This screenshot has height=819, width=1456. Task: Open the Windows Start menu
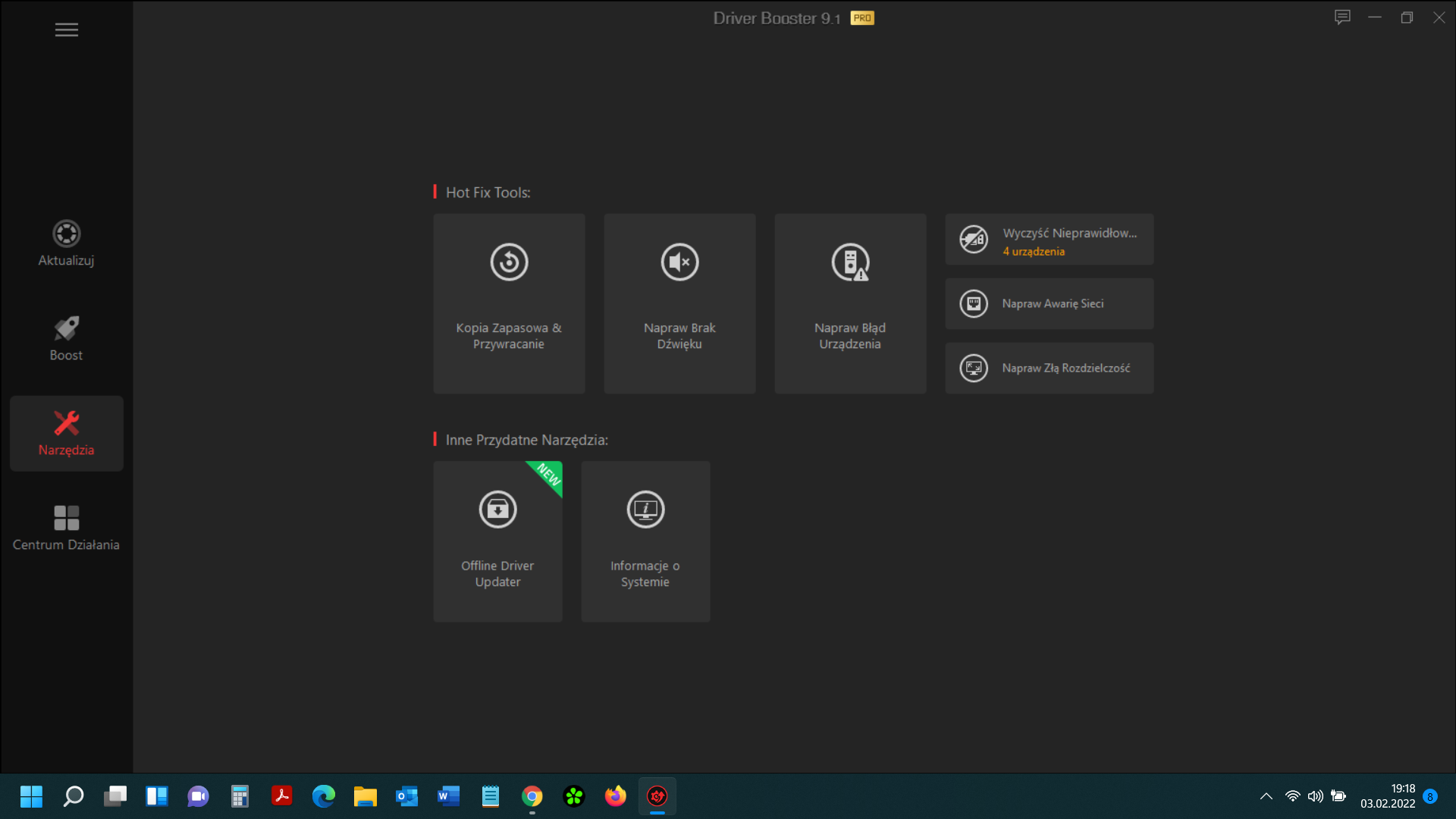coord(31,796)
